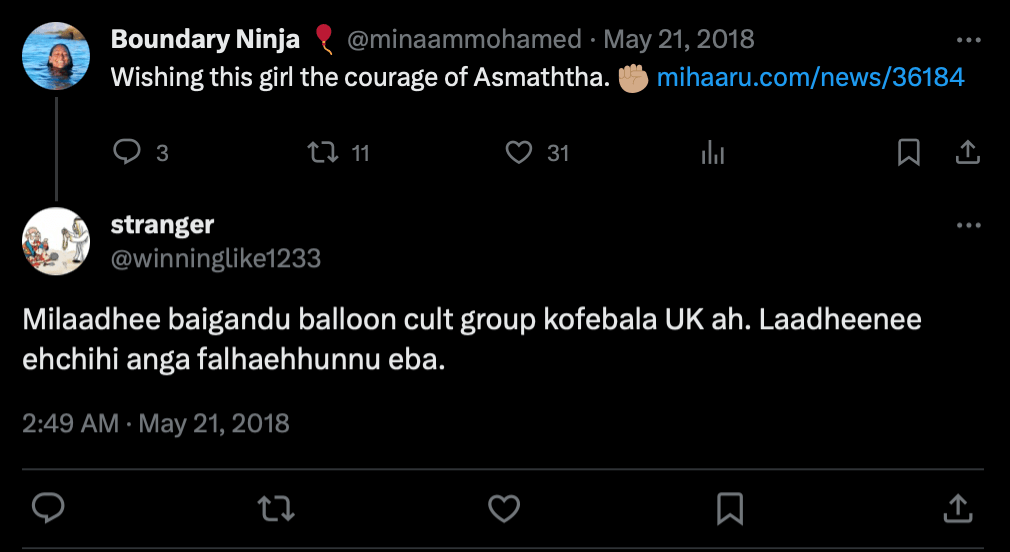Open the mihaaru.com news link

810,77
